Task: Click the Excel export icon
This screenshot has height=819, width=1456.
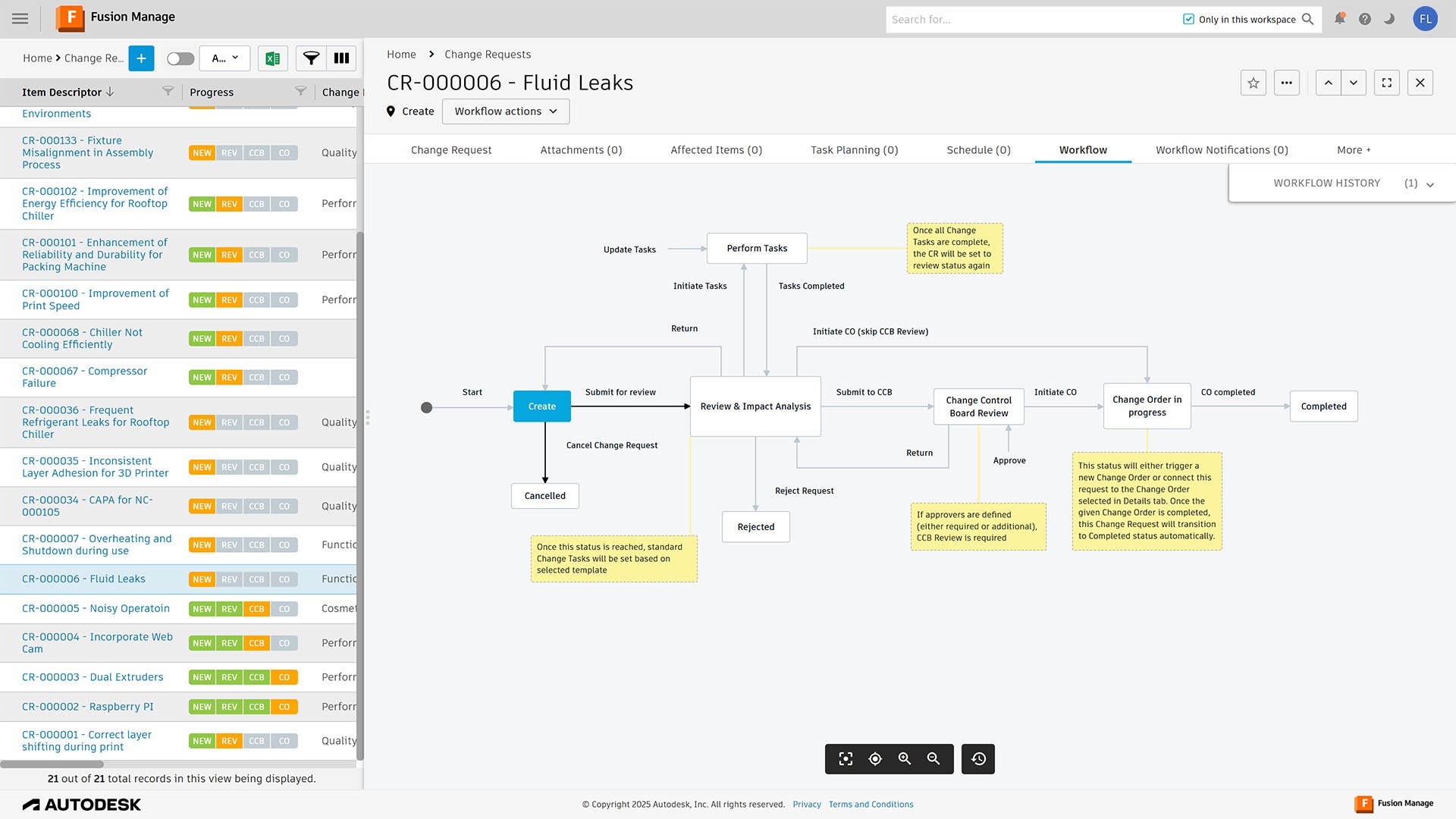Action: [272, 58]
